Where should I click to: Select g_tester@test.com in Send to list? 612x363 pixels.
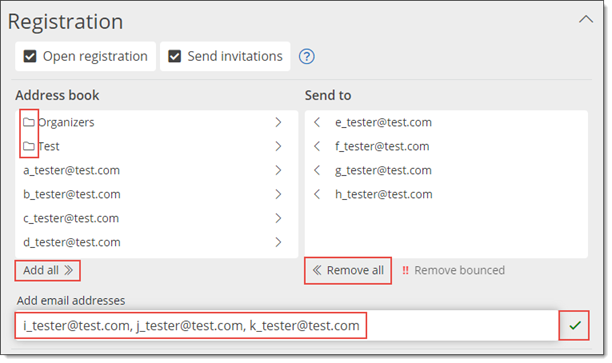(x=383, y=171)
